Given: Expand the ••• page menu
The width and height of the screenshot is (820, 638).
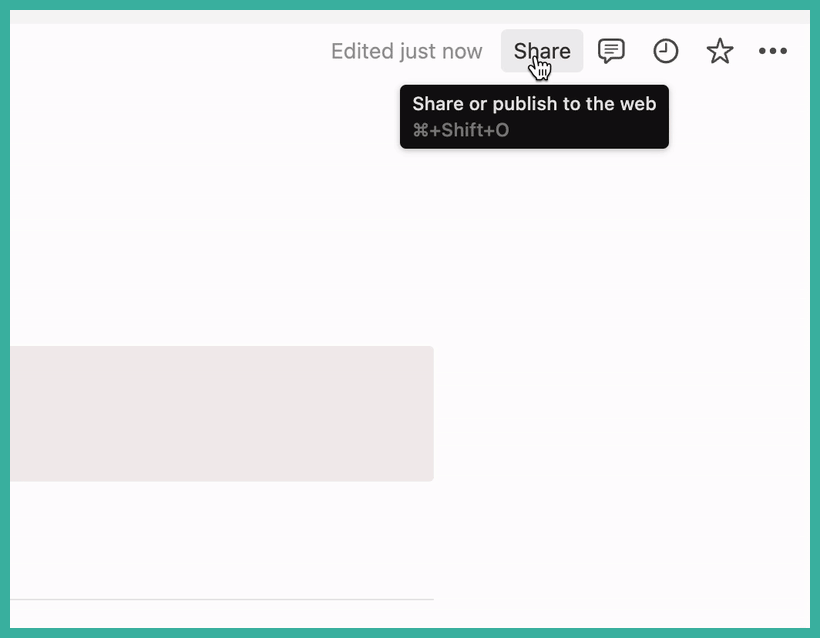Looking at the screenshot, I should tap(773, 51).
